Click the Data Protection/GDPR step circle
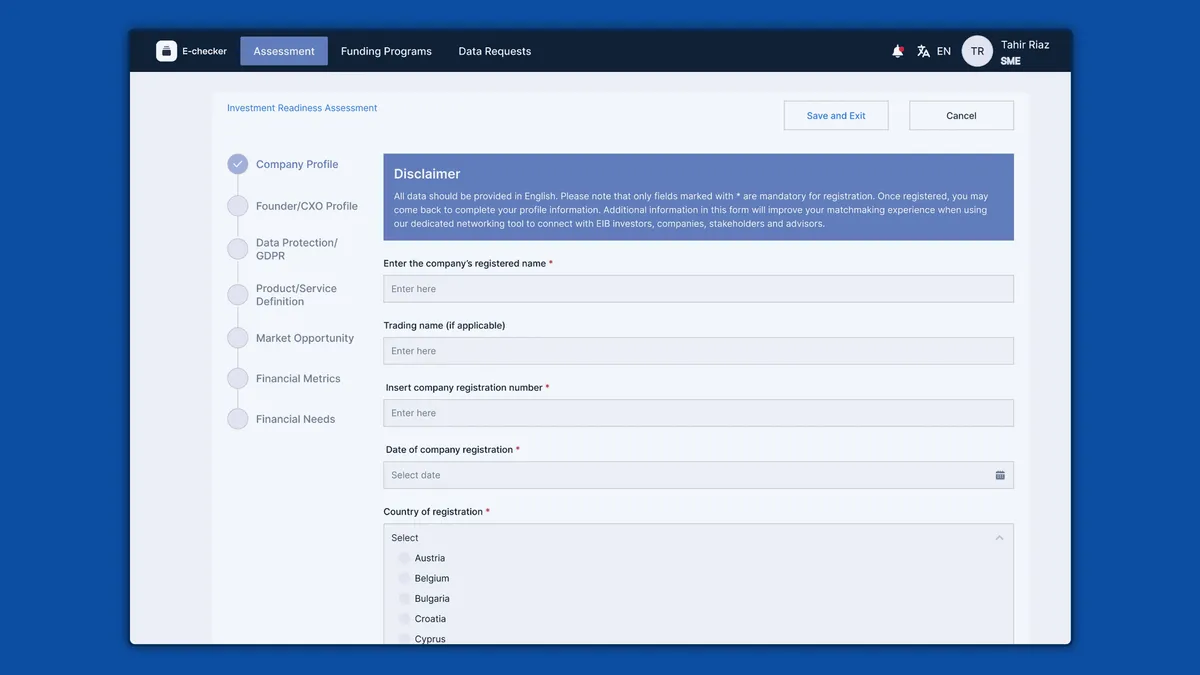 (237, 249)
